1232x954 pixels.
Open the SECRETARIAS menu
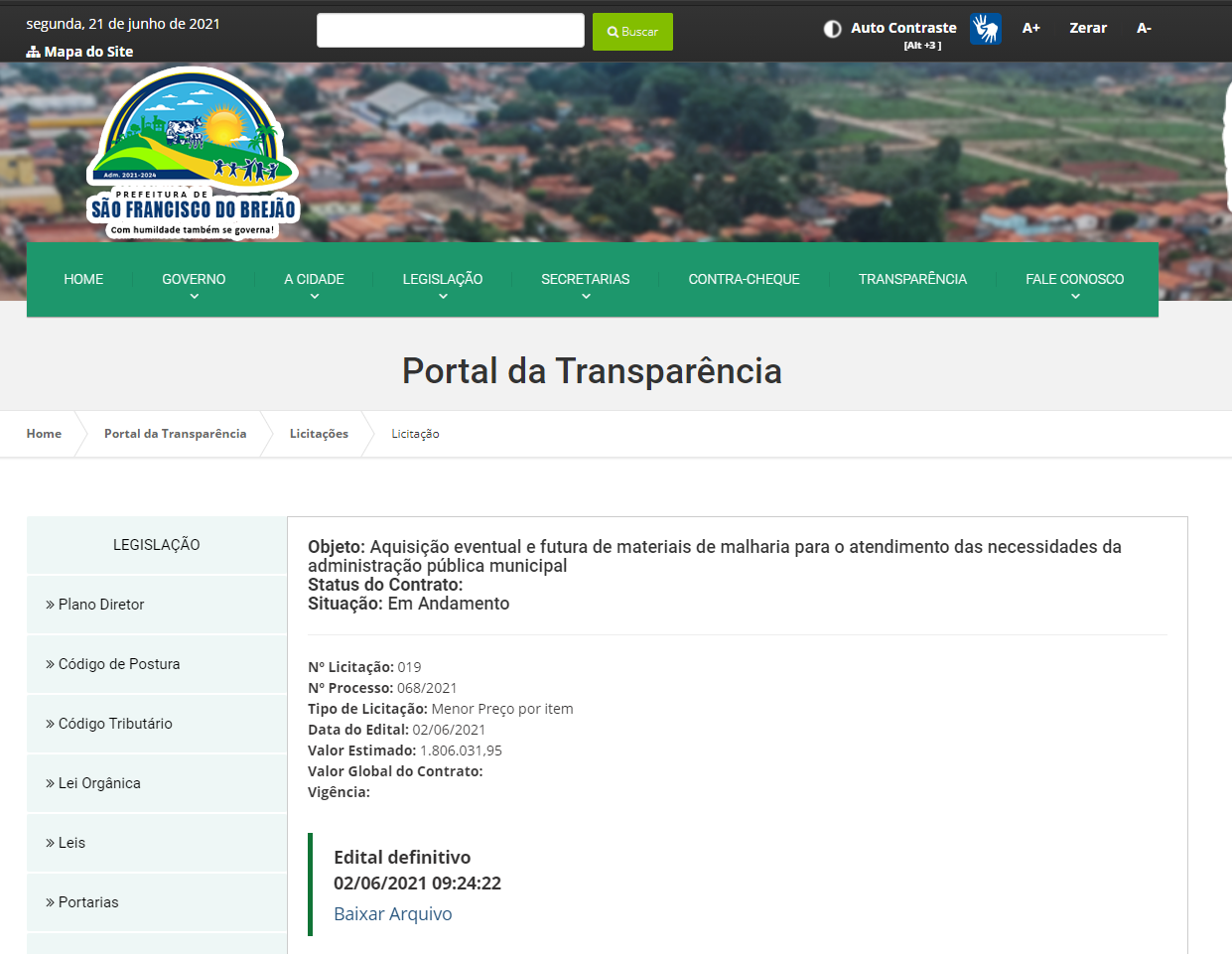586,279
